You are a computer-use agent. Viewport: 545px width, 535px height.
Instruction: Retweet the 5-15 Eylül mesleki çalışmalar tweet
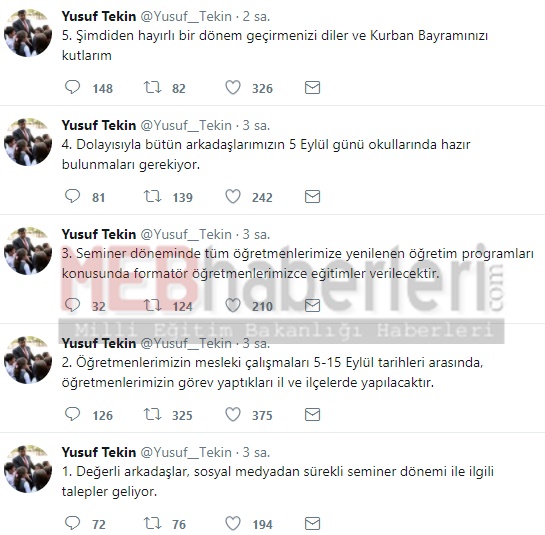(153, 414)
